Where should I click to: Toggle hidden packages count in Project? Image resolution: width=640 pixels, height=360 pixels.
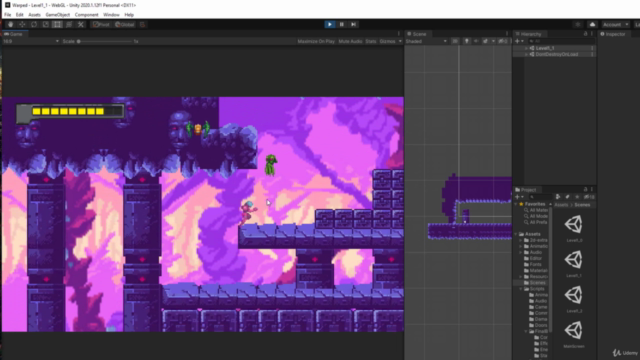click(x=589, y=197)
